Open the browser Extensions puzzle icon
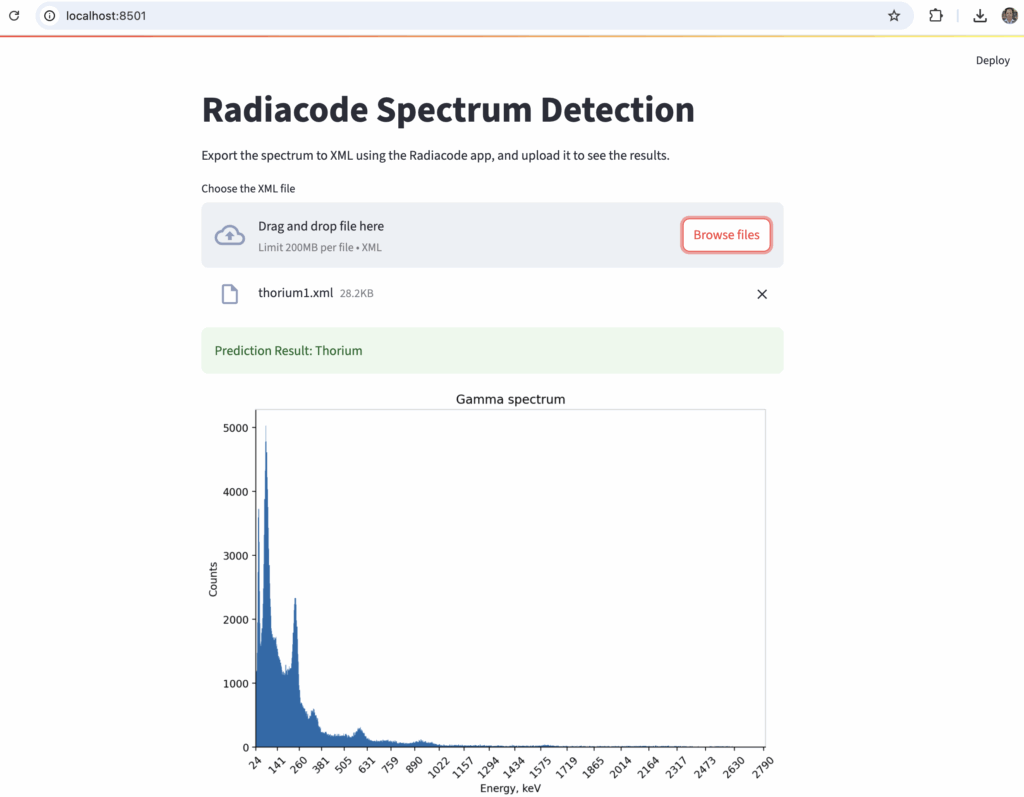Image resolution: width=1024 pixels, height=797 pixels. click(936, 16)
